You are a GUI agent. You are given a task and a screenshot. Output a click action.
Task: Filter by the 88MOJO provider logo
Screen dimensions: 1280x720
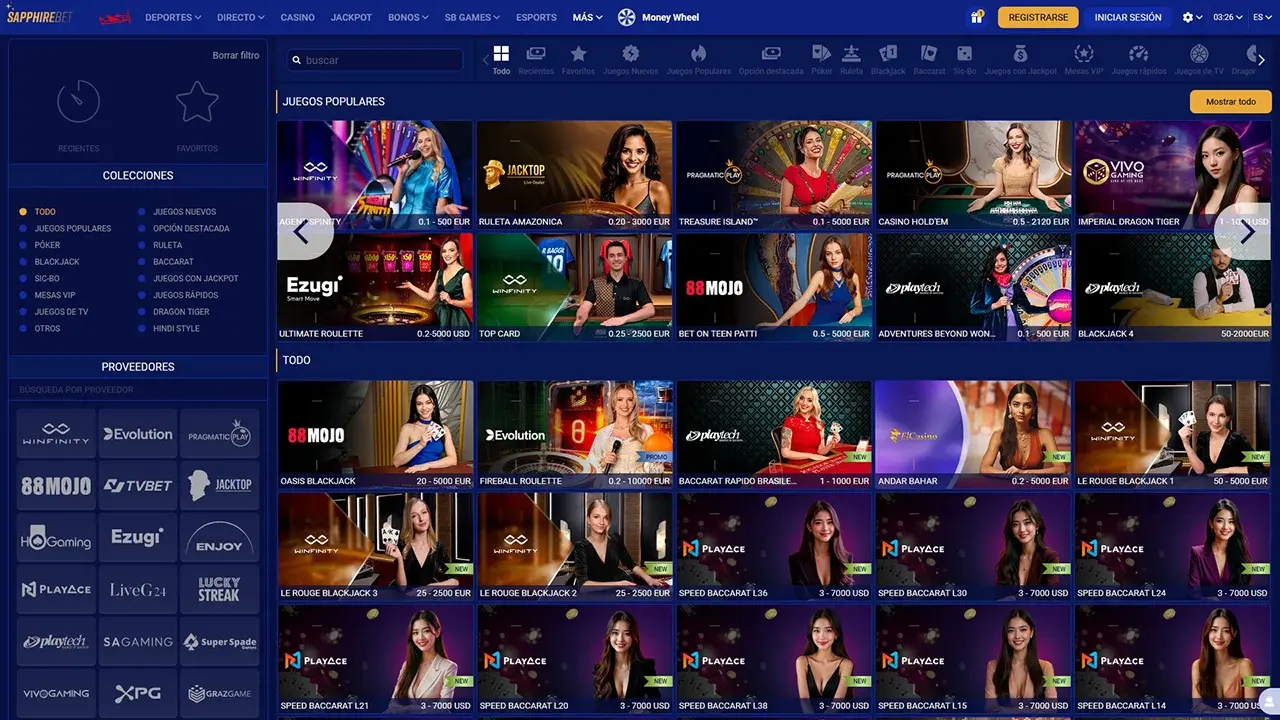(x=56, y=485)
